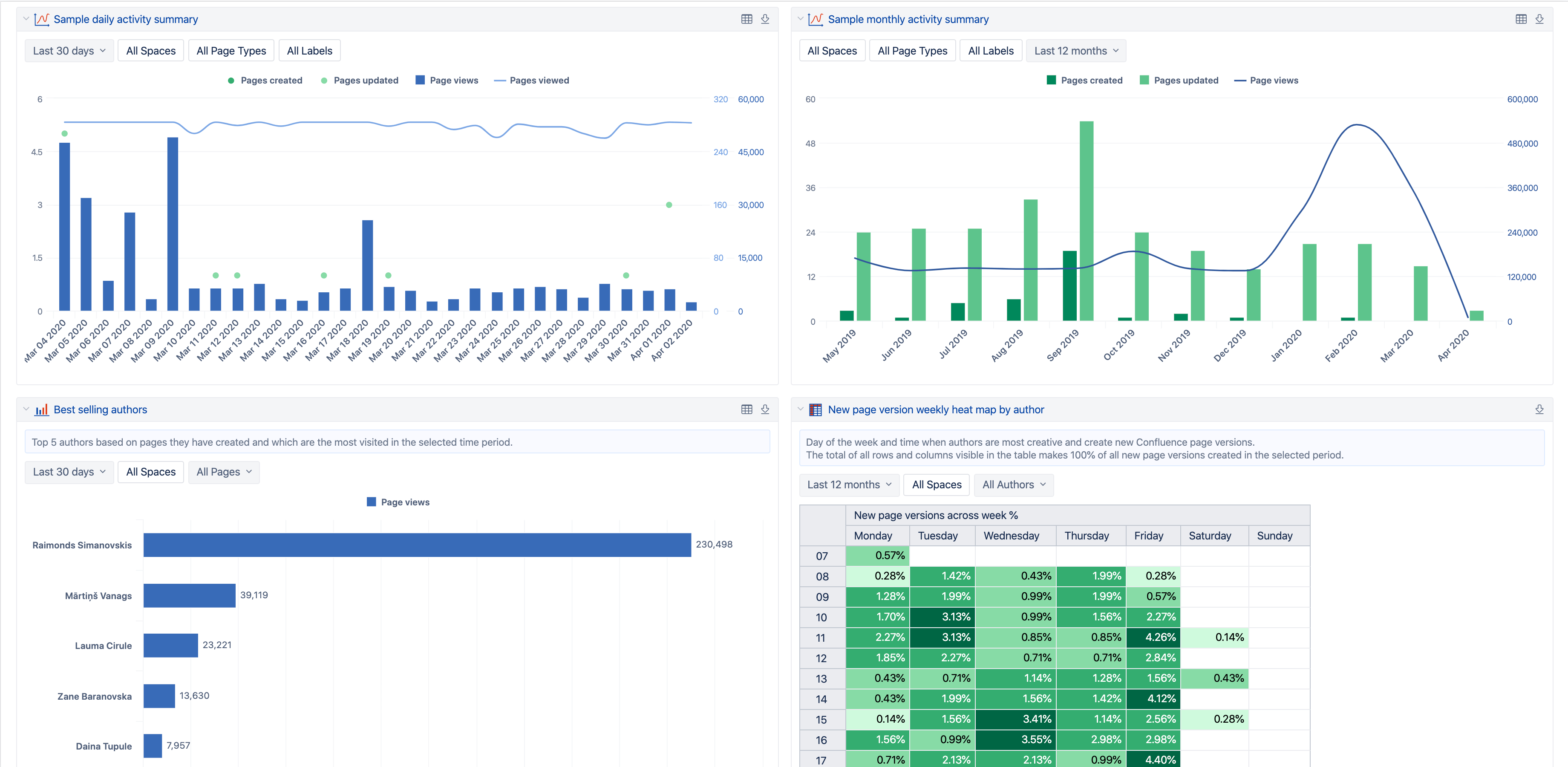Image resolution: width=1568 pixels, height=767 pixels.
Task: Click All Spaces in the heat map panel
Action: coord(937,484)
